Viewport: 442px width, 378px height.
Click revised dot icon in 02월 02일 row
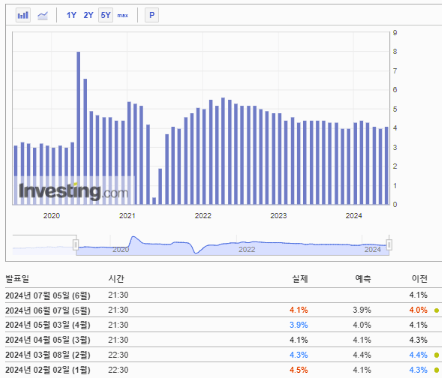pyautogui.click(x=437, y=370)
